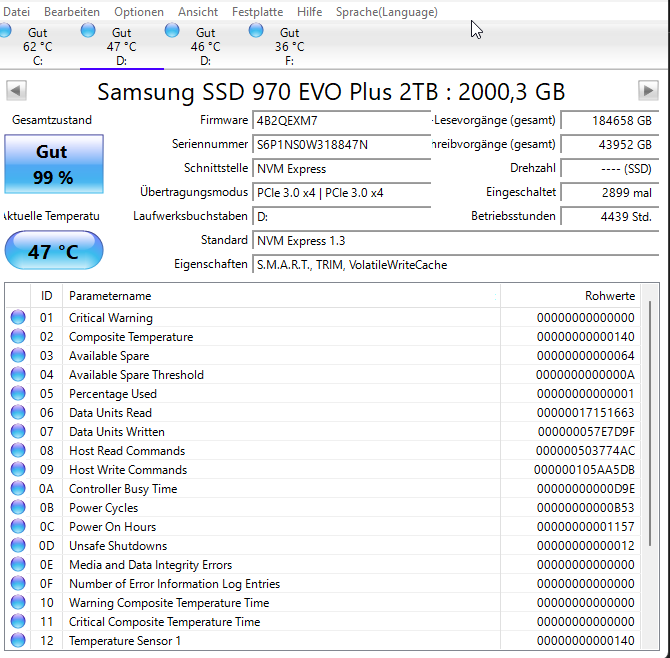670x658 pixels.
Task: Click the 47 °C temperature button
Action: tap(54, 250)
